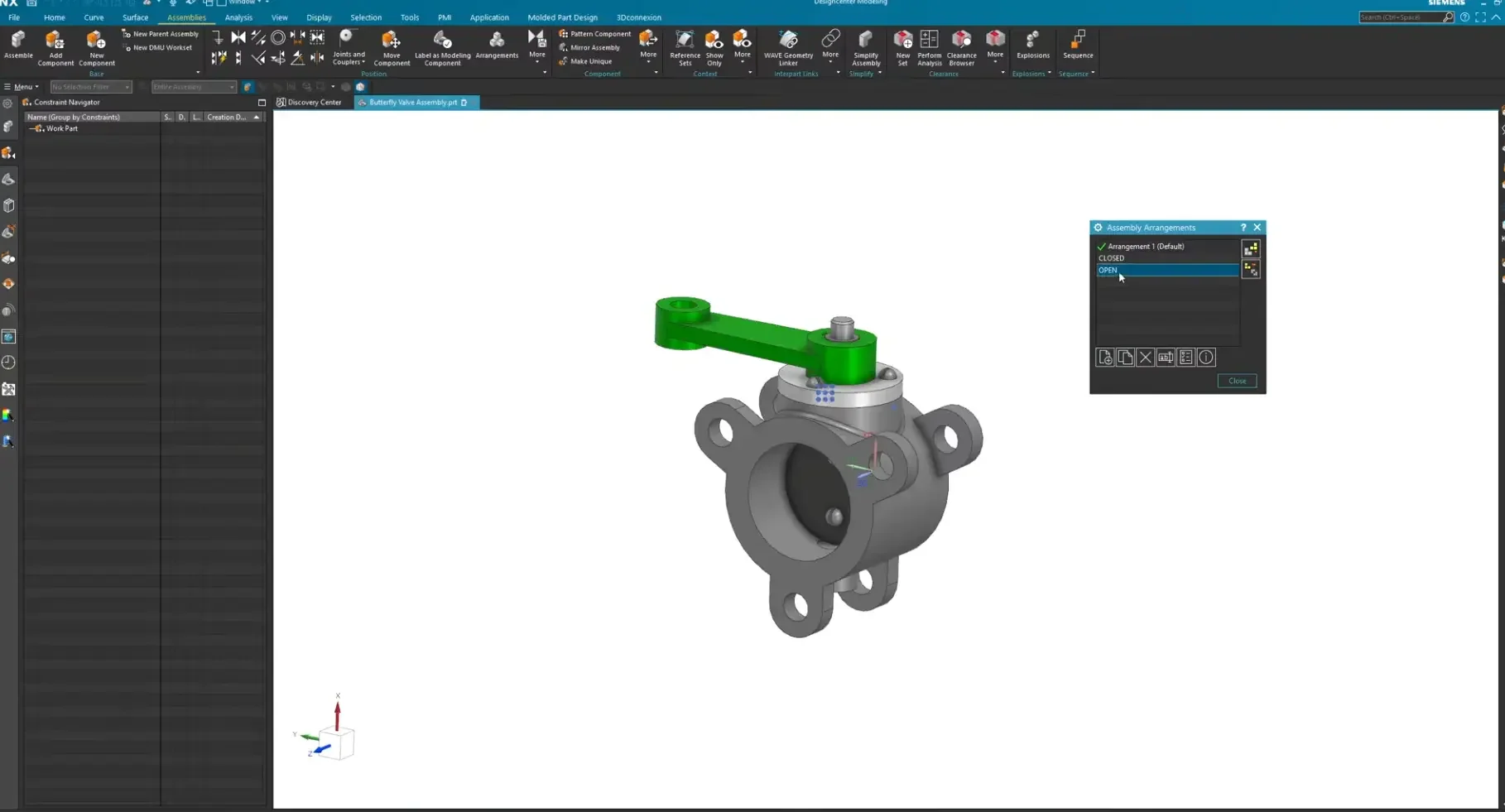Switch to Discovery Center tab

pos(309,103)
